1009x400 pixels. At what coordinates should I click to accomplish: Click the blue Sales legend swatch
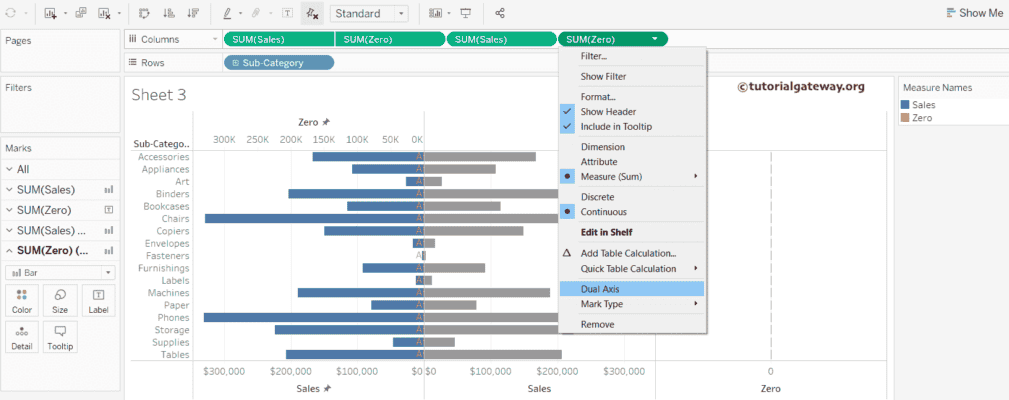[906, 104]
